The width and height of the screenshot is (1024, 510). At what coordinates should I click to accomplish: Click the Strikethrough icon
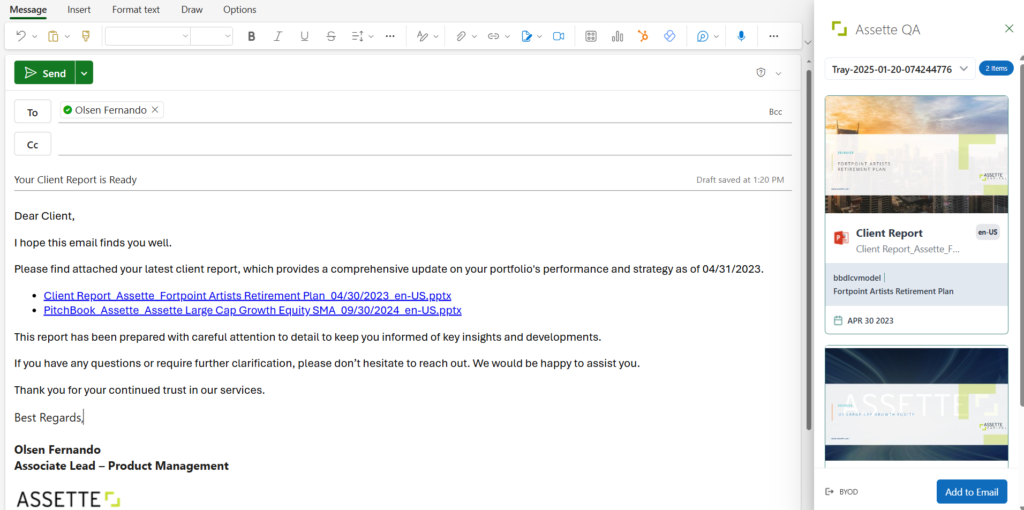point(331,36)
